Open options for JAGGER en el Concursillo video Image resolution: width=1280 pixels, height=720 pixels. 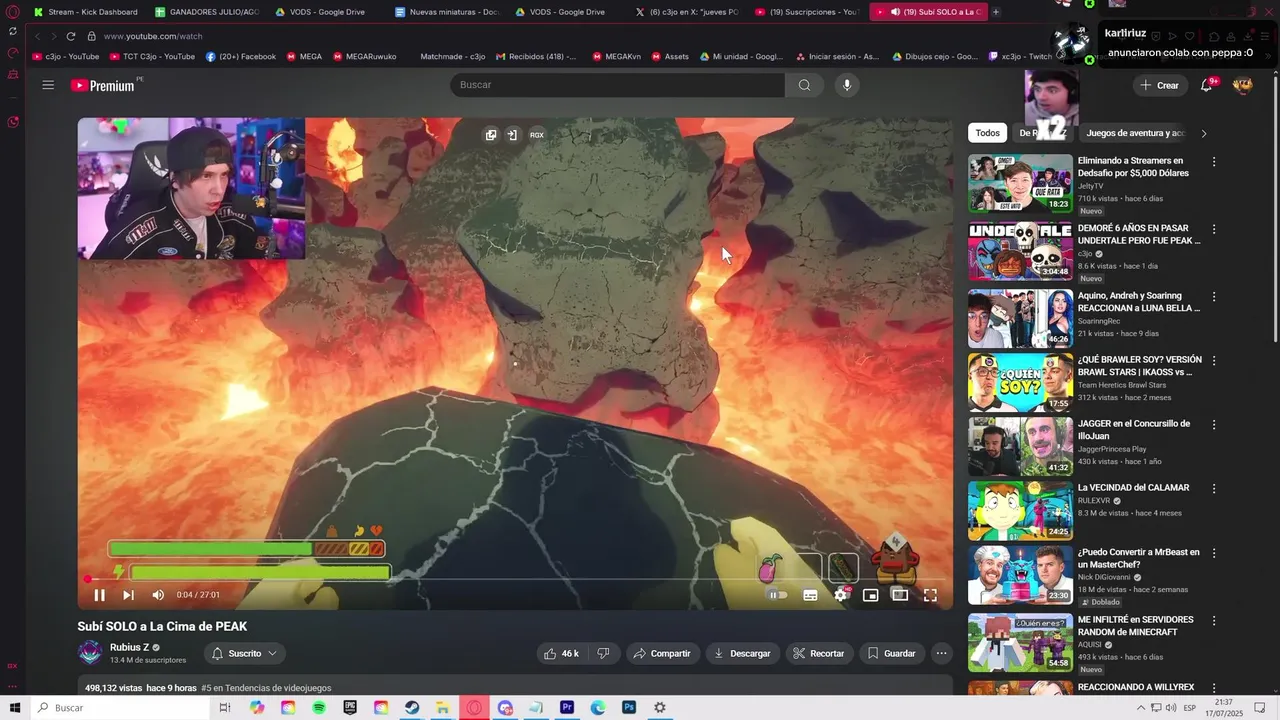(1214, 425)
